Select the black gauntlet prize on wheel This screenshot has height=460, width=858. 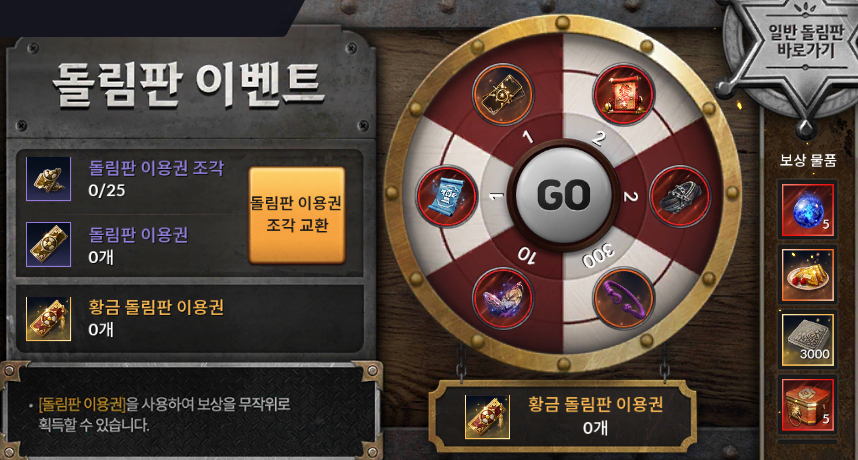(x=680, y=195)
